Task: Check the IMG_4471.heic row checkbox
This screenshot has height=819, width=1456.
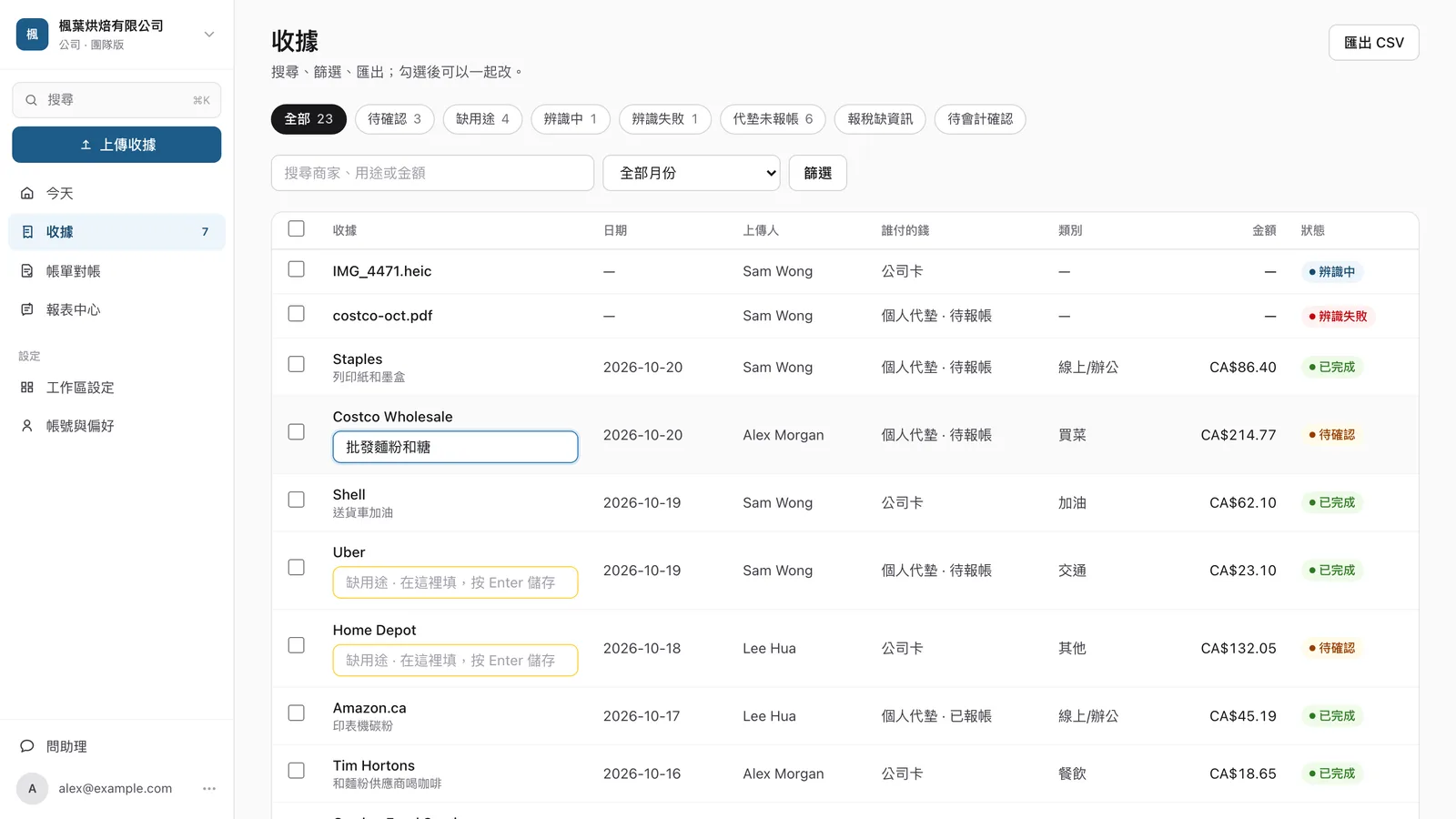Action: coord(297,269)
